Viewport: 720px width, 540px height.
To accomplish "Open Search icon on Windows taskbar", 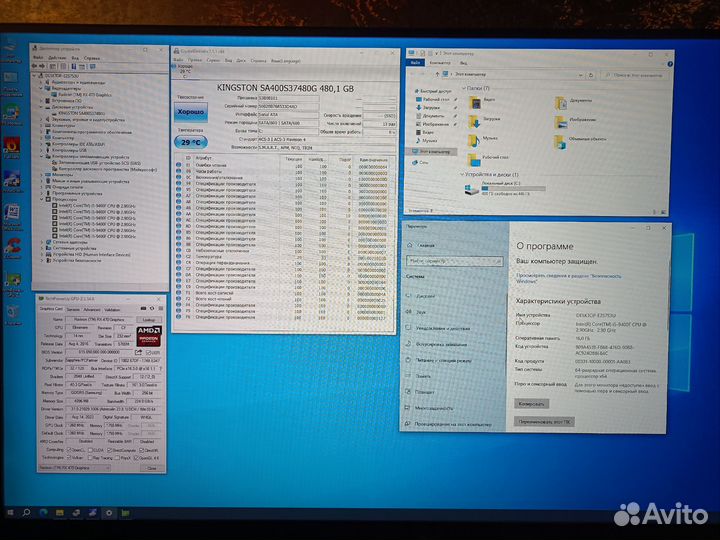I will click(x=26, y=512).
